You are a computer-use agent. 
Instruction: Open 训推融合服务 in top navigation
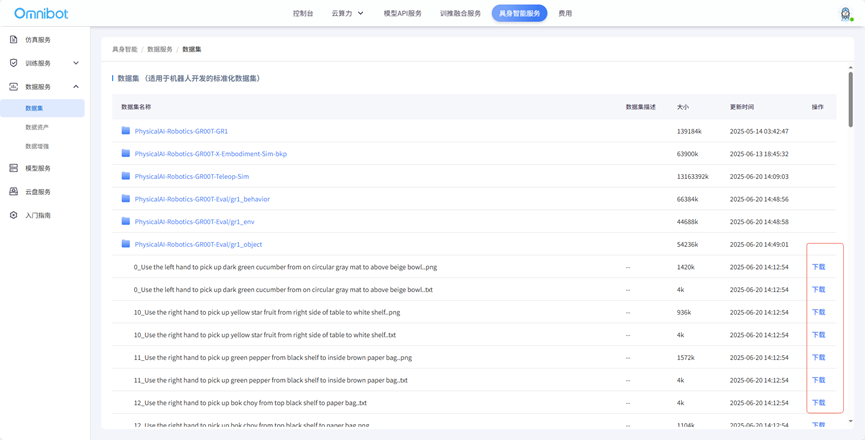tap(461, 13)
